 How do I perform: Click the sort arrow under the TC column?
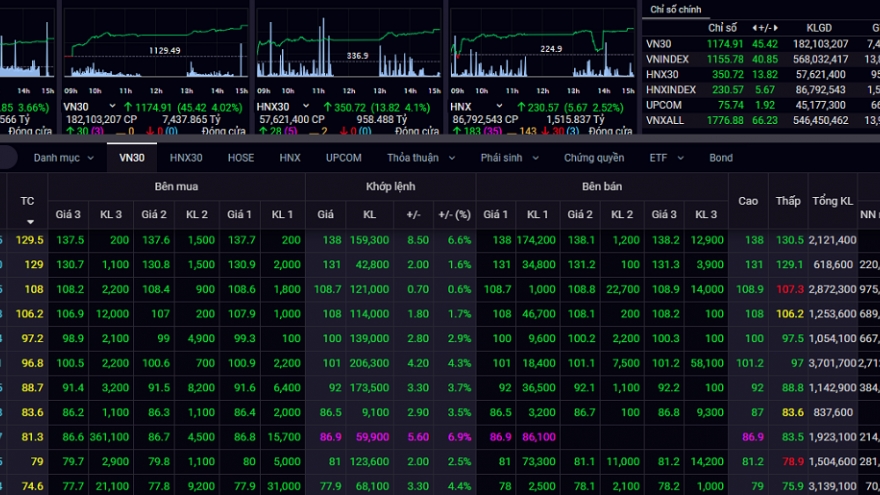click(29, 221)
